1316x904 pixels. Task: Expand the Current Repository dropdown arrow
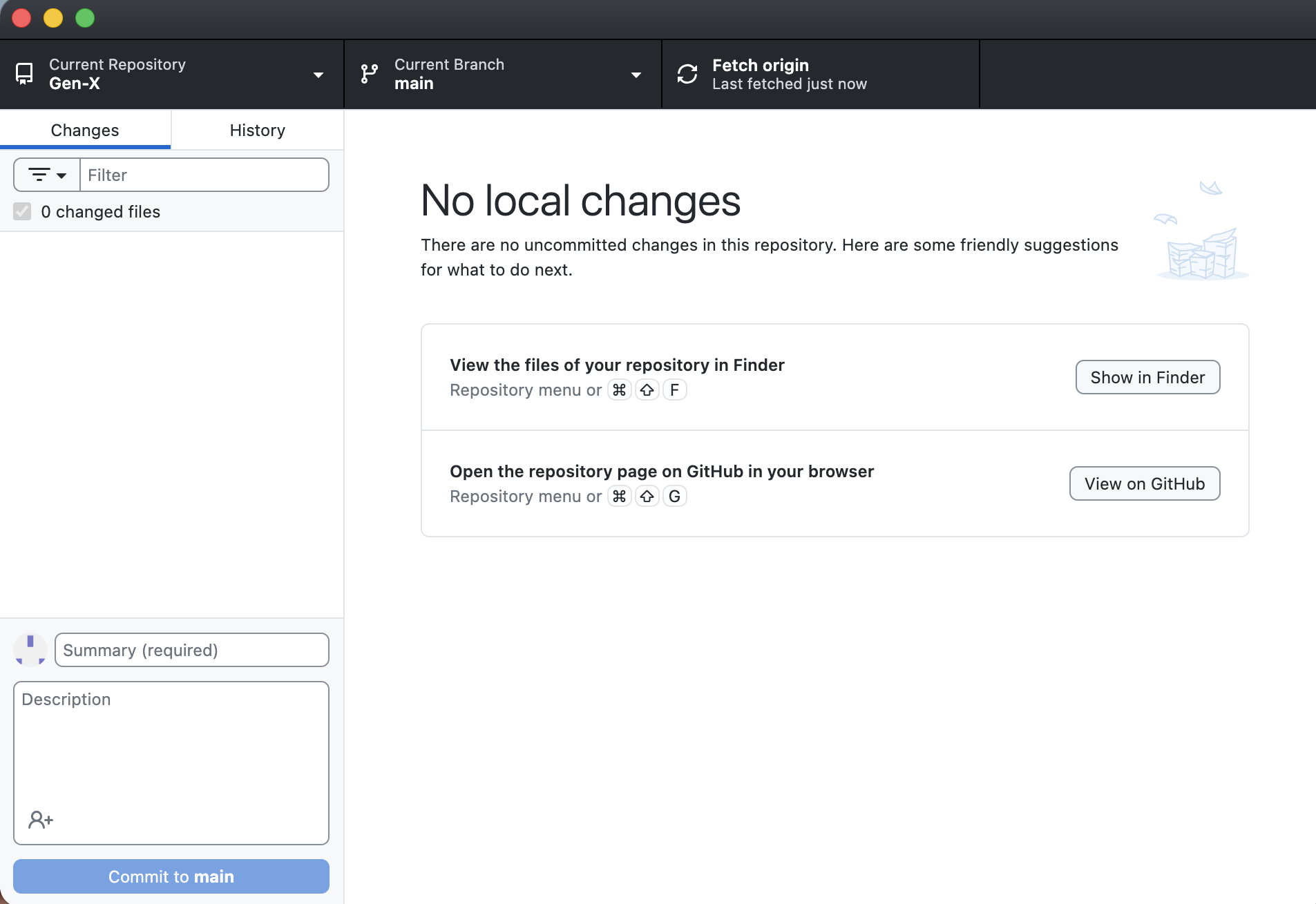tap(318, 75)
